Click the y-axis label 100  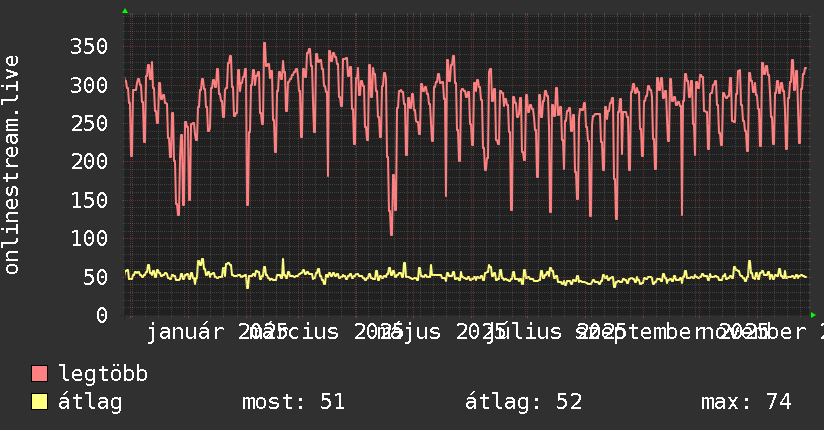[x=89, y=239]
